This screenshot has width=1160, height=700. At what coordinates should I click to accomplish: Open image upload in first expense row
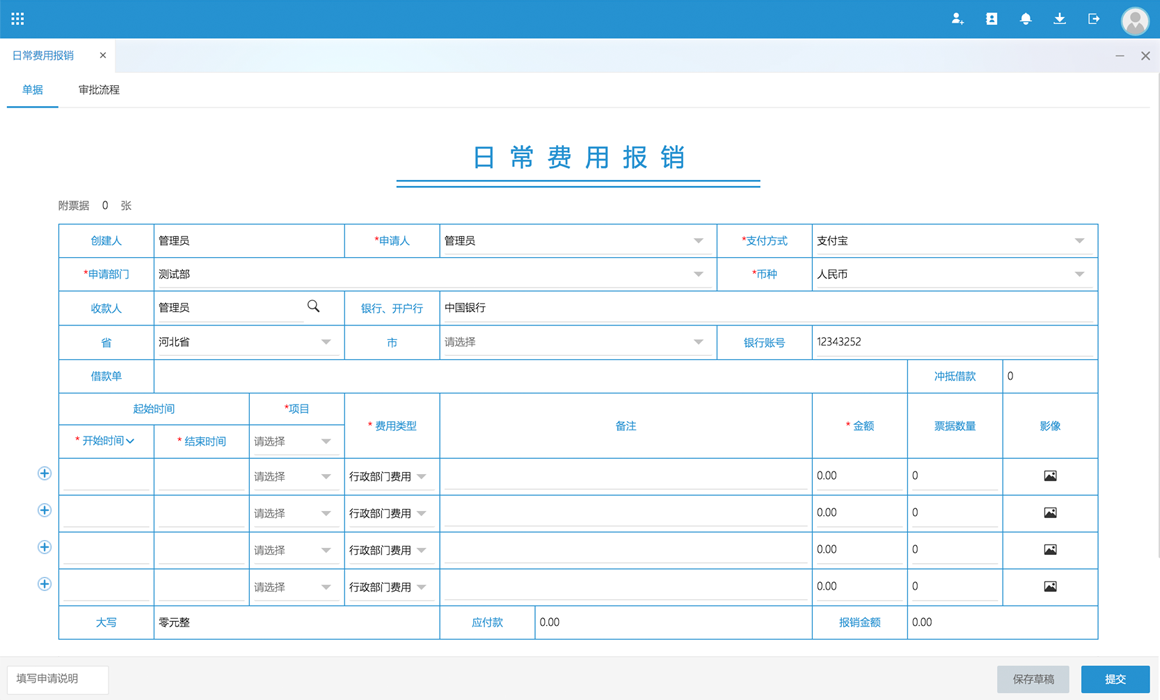click(1050, 476)
